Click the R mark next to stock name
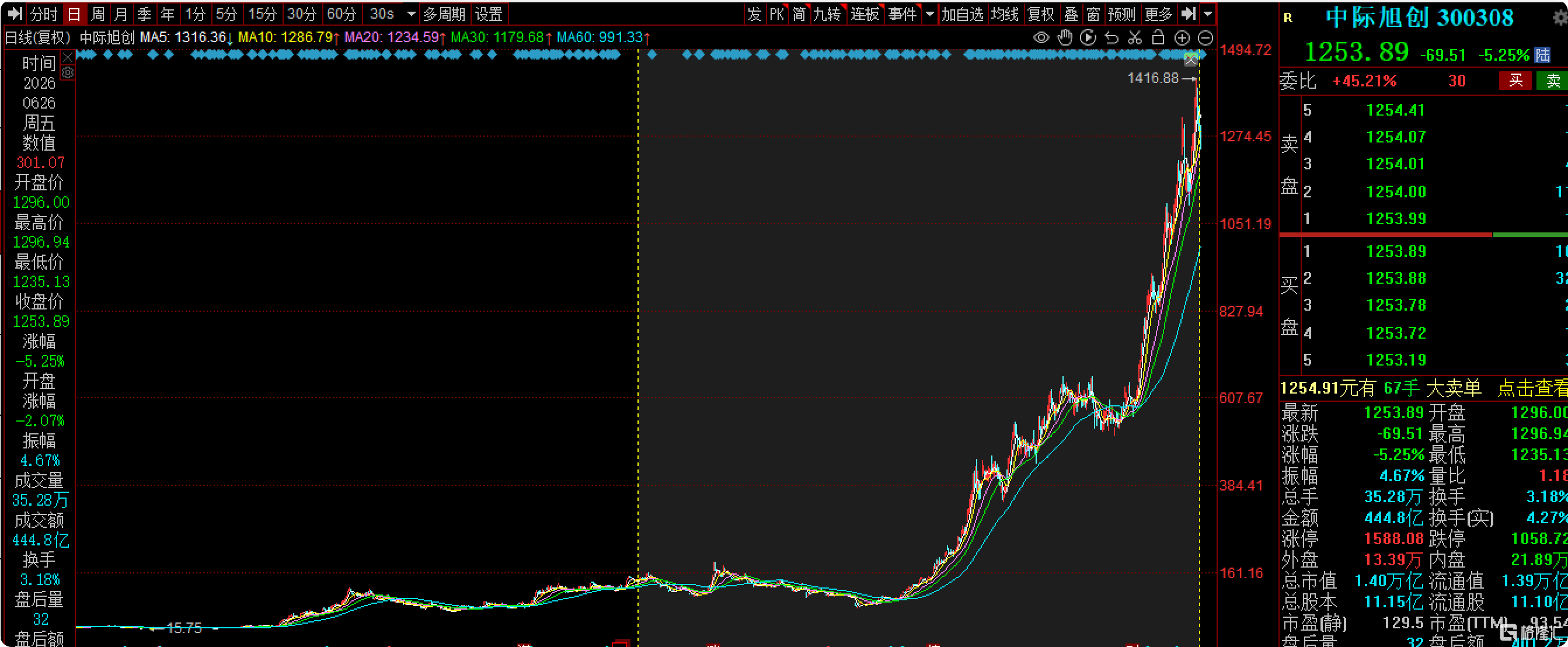The height and width of the screenshot is (647, 1568). tap(1288, 18)
